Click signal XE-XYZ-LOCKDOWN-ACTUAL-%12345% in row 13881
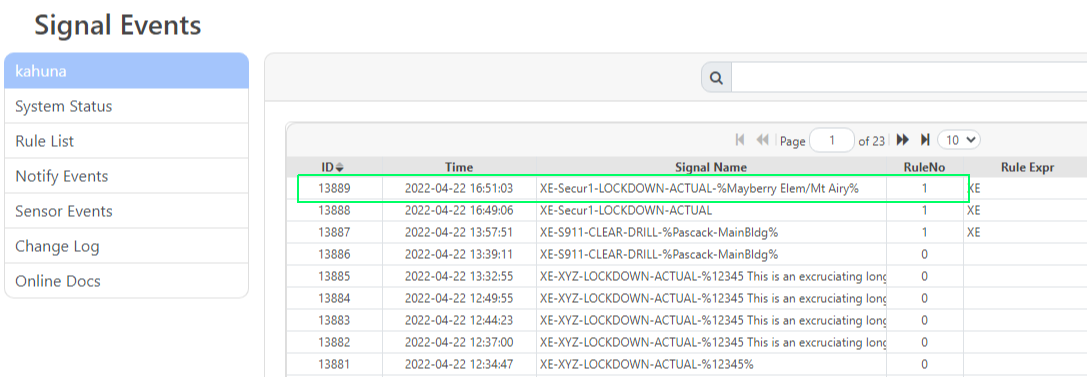The height and width of the screenshot is (377, 1087). [646, 364]
